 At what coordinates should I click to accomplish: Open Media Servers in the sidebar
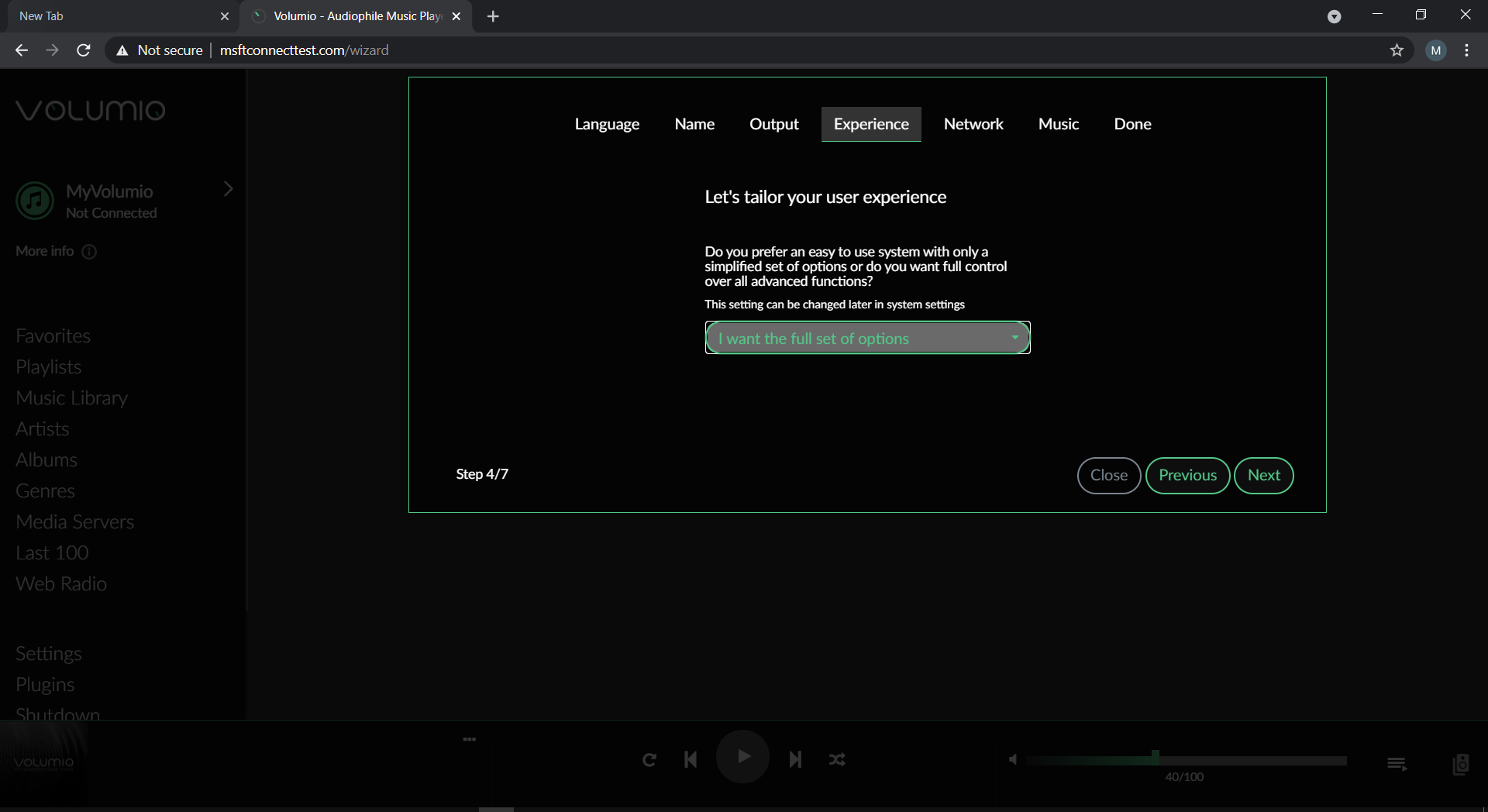pyautogui.click(x=75, y=522)
